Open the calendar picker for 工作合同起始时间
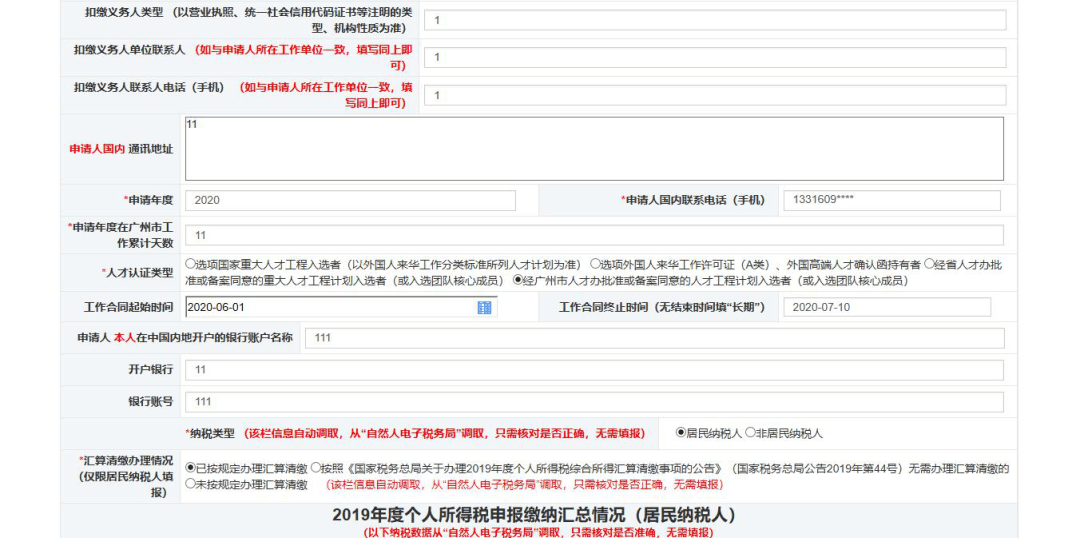This screenshot has height=538, width=1080. (484, 308)
